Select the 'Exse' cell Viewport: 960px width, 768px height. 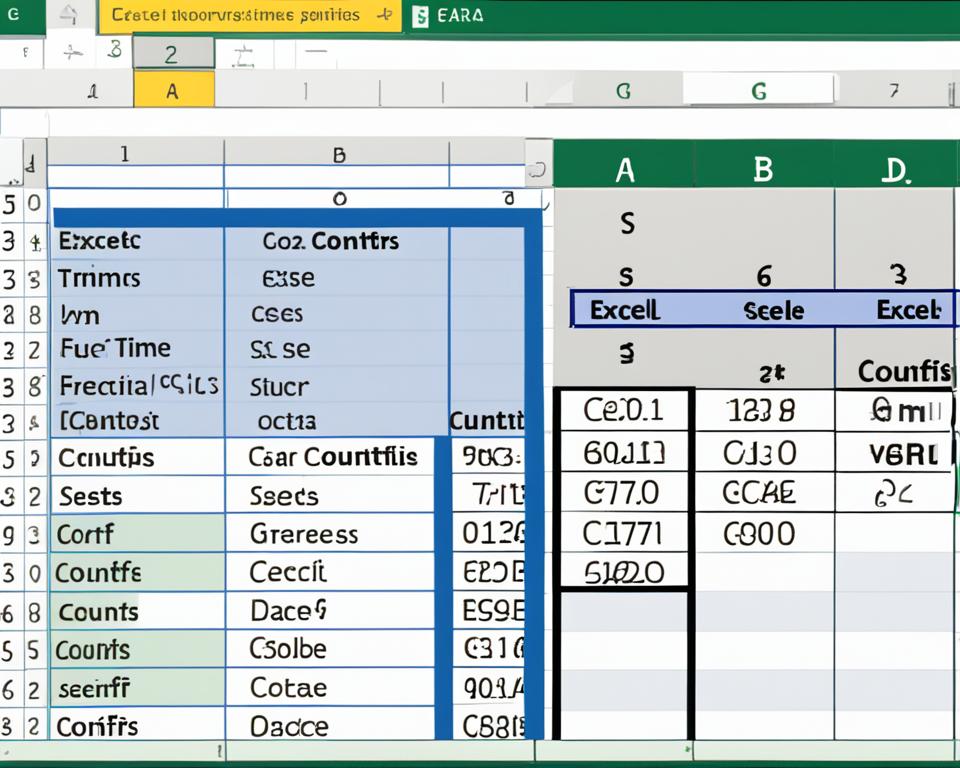pos(336,279)
